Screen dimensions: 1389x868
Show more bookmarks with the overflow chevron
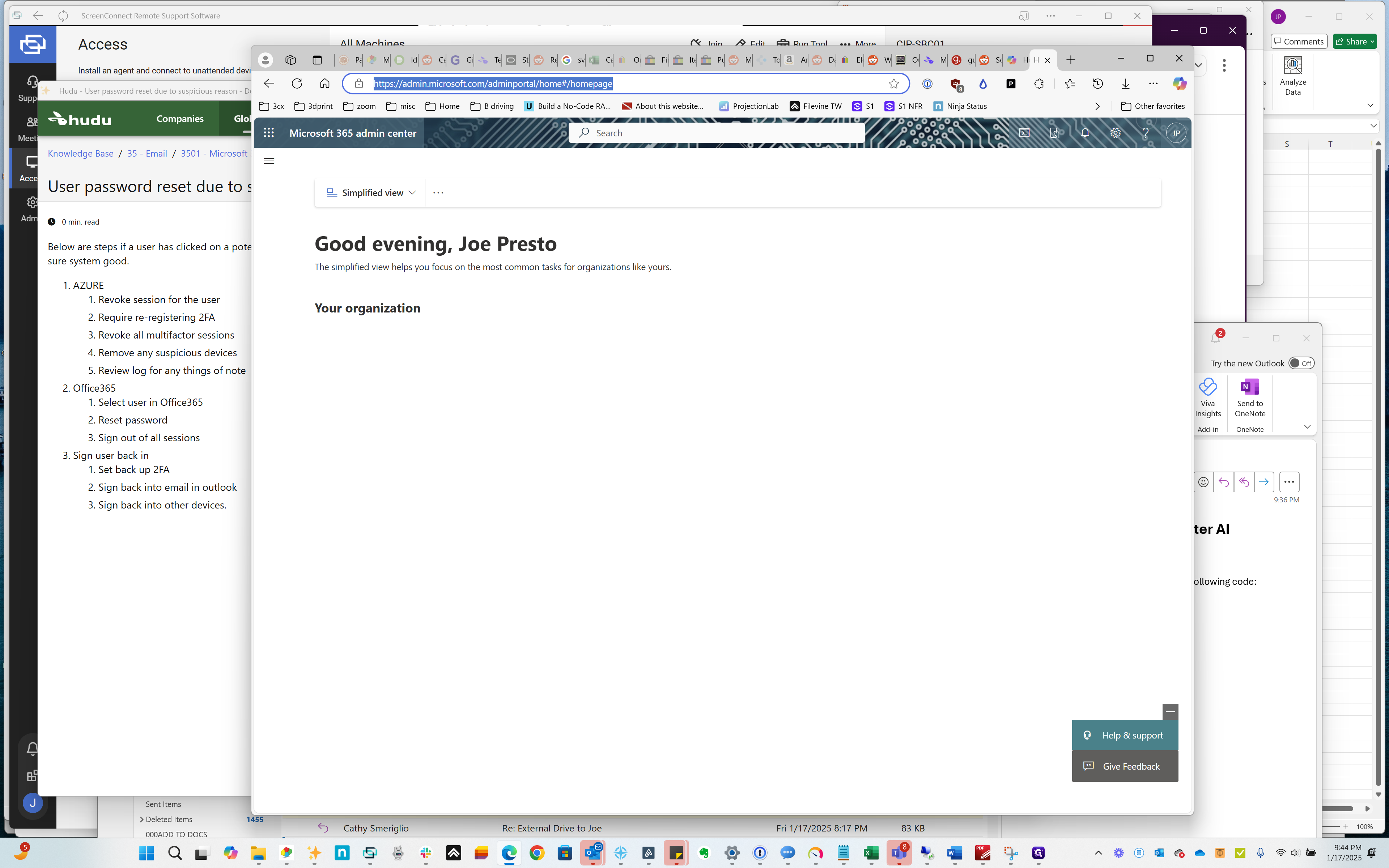[1097, 106]
